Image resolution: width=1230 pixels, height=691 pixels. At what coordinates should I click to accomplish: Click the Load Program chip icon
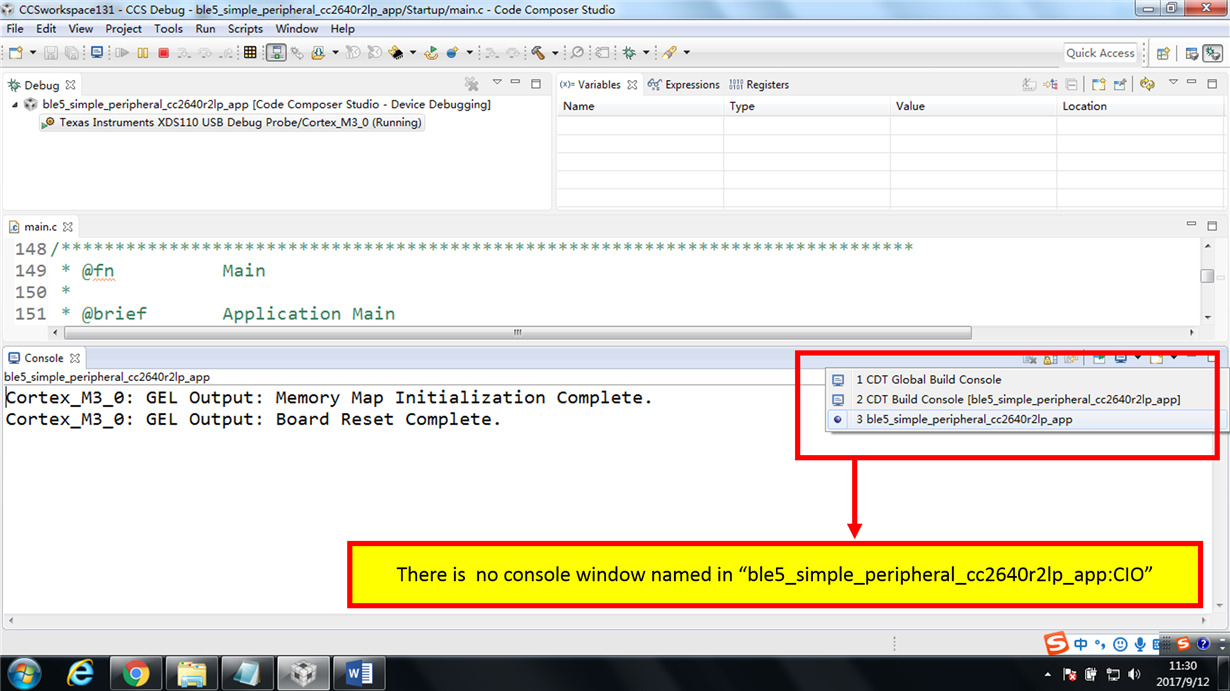396,52
